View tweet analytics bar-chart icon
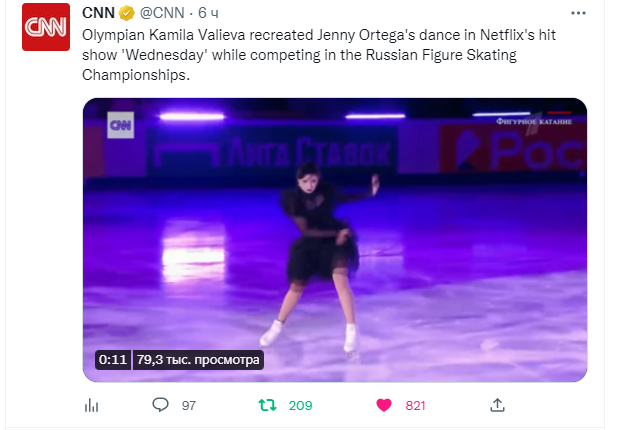The width and height of the screenshot is (626, 430). 92,405
